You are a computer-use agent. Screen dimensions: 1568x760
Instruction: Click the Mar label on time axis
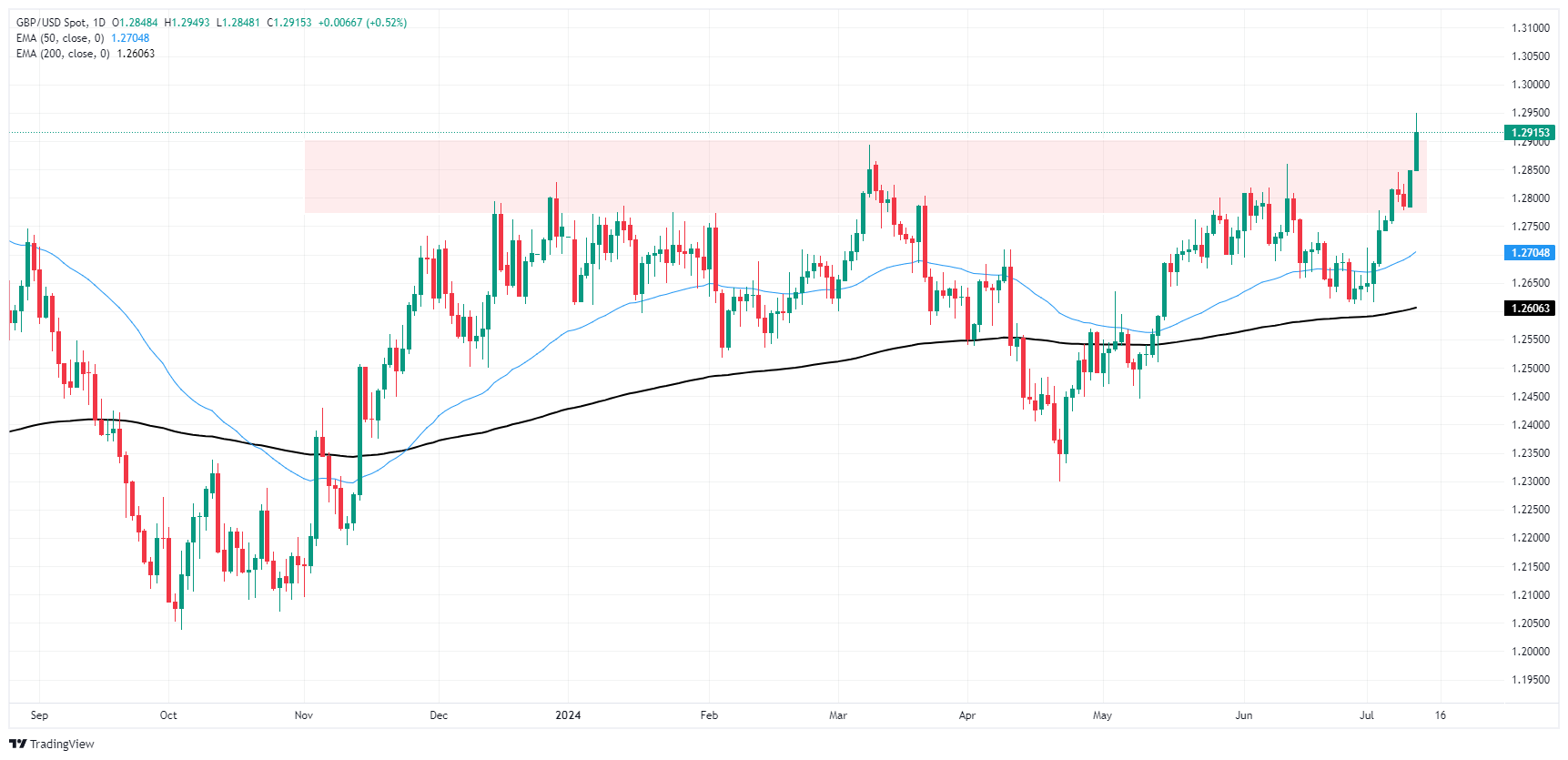(838, 715)
